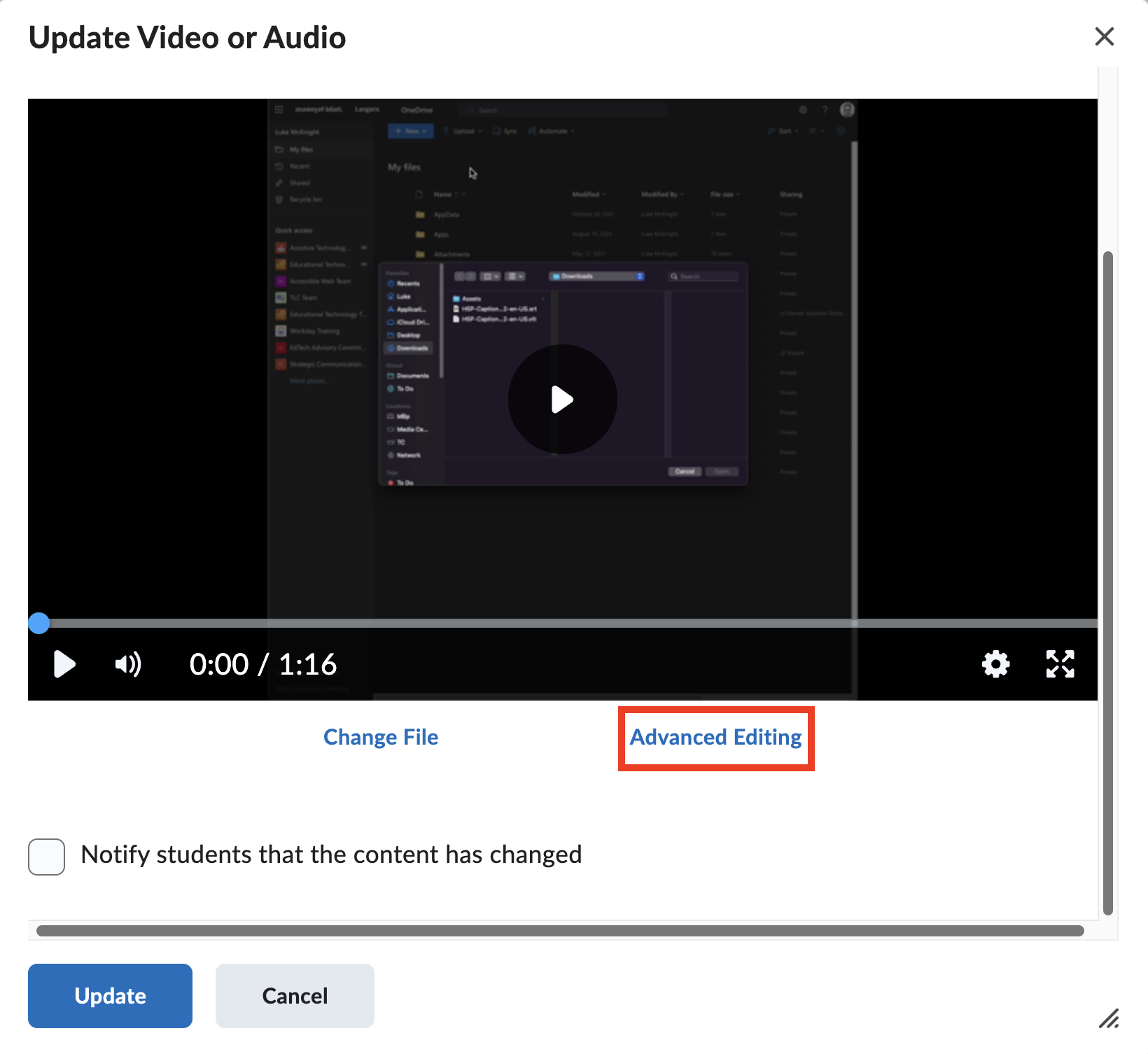Viewport: 1148px width, 1054px height.
Task: Enter fullscreen mode for the video
Action: pos(1060,664)
